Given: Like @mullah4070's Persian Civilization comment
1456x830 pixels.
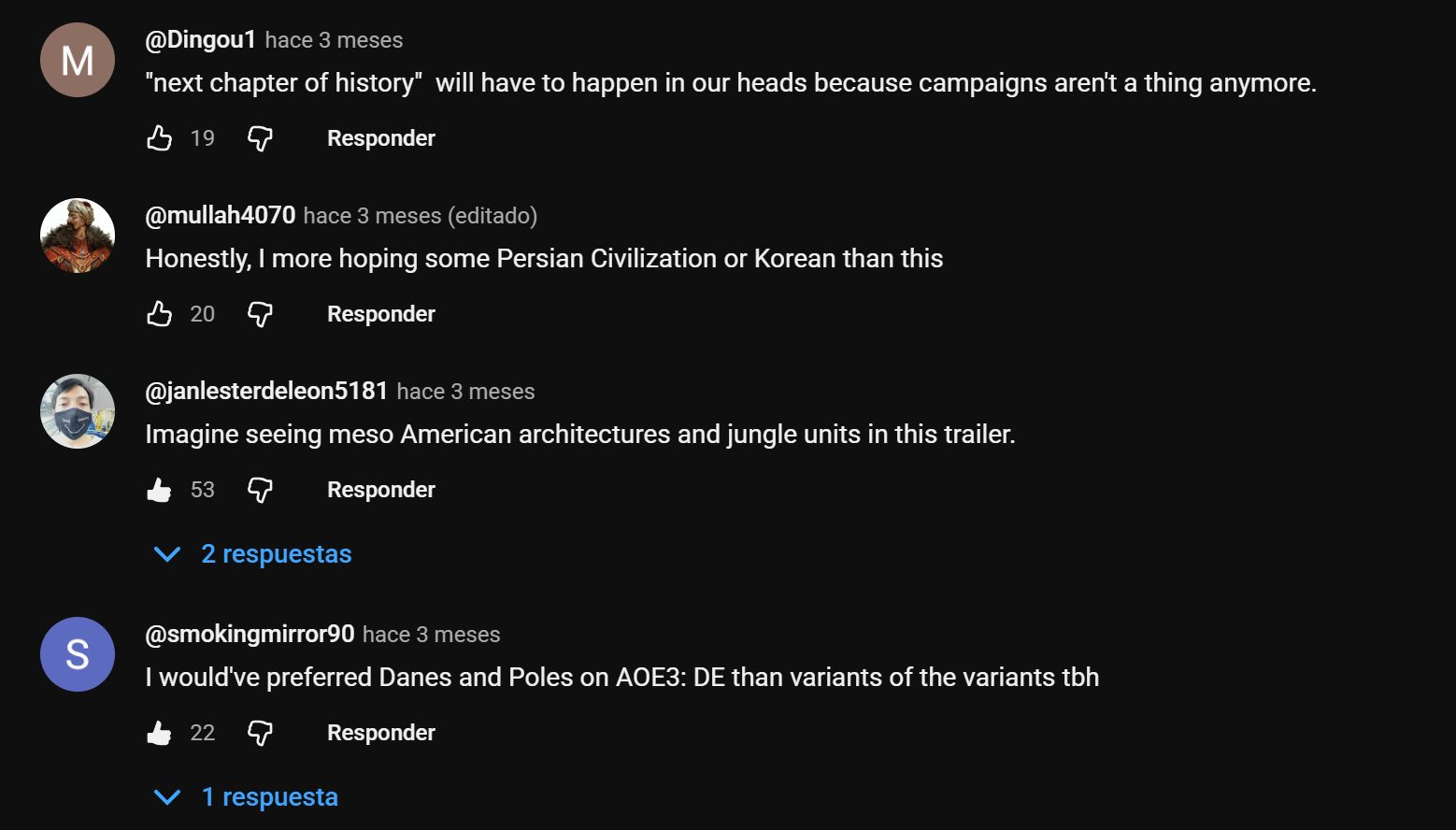Looking at the screenshot, I should (160, 314).
